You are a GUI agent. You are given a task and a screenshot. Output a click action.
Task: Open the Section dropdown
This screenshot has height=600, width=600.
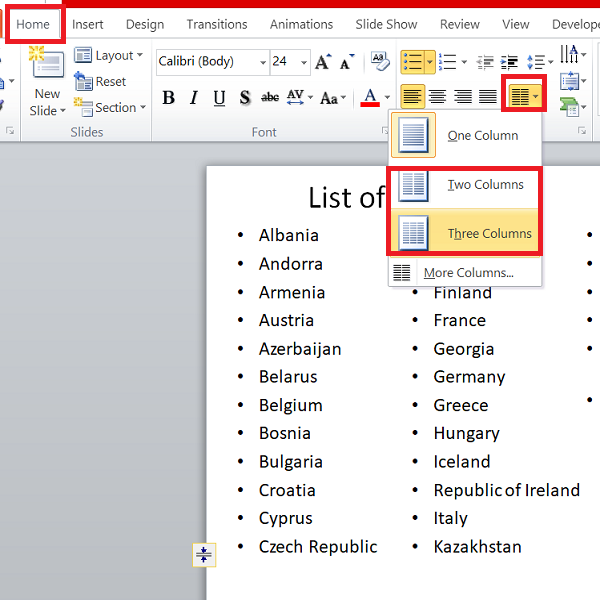click(x=110, y=108)
